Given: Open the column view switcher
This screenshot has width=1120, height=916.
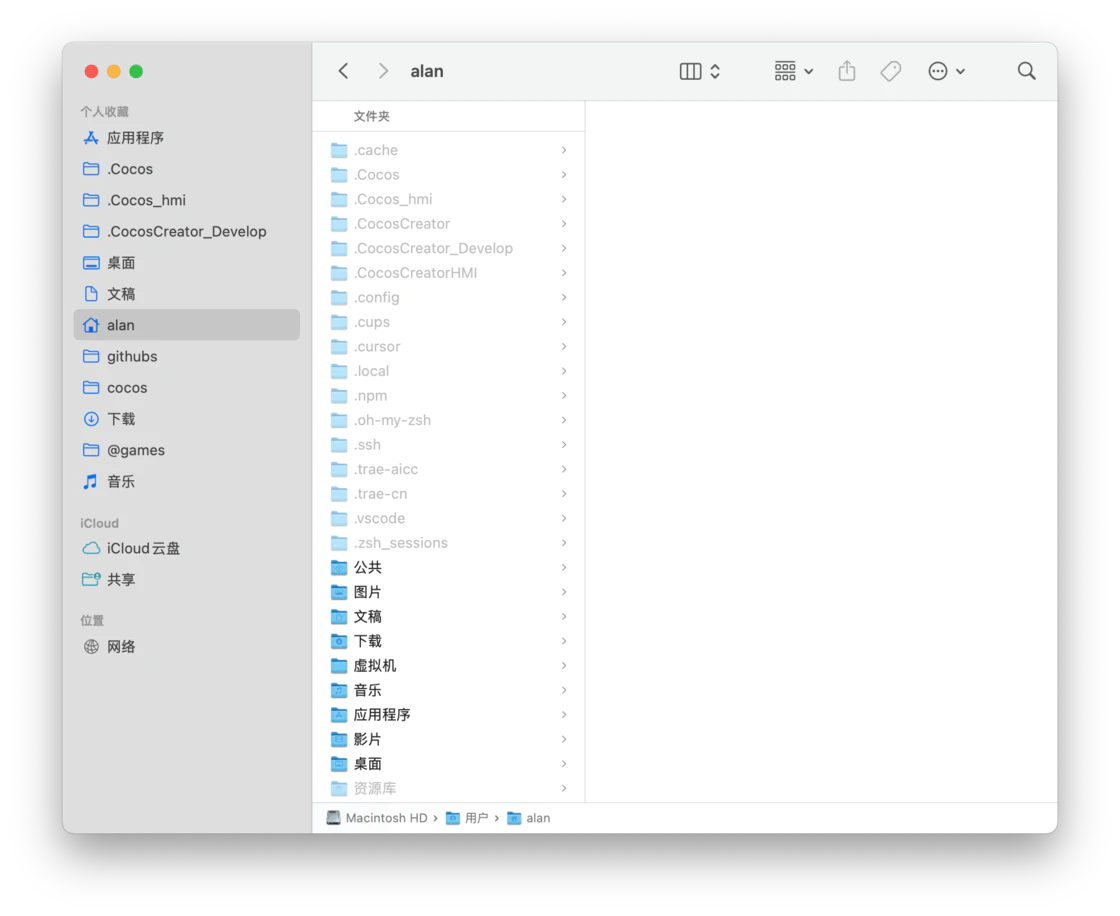Looking at the screenshot, I should 700,71.
